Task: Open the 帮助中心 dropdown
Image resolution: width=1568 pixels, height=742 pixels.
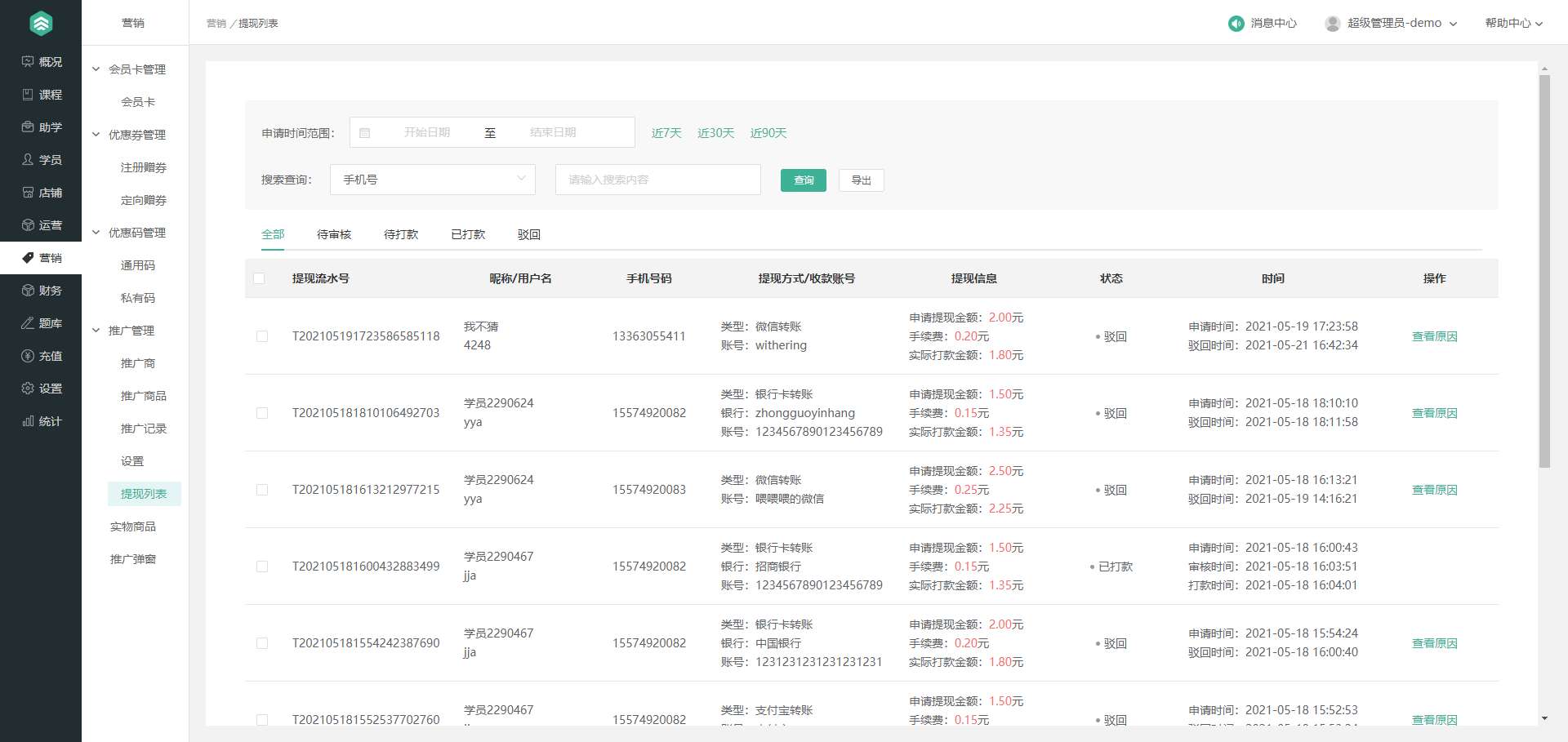Action: tap(1513, 24)
